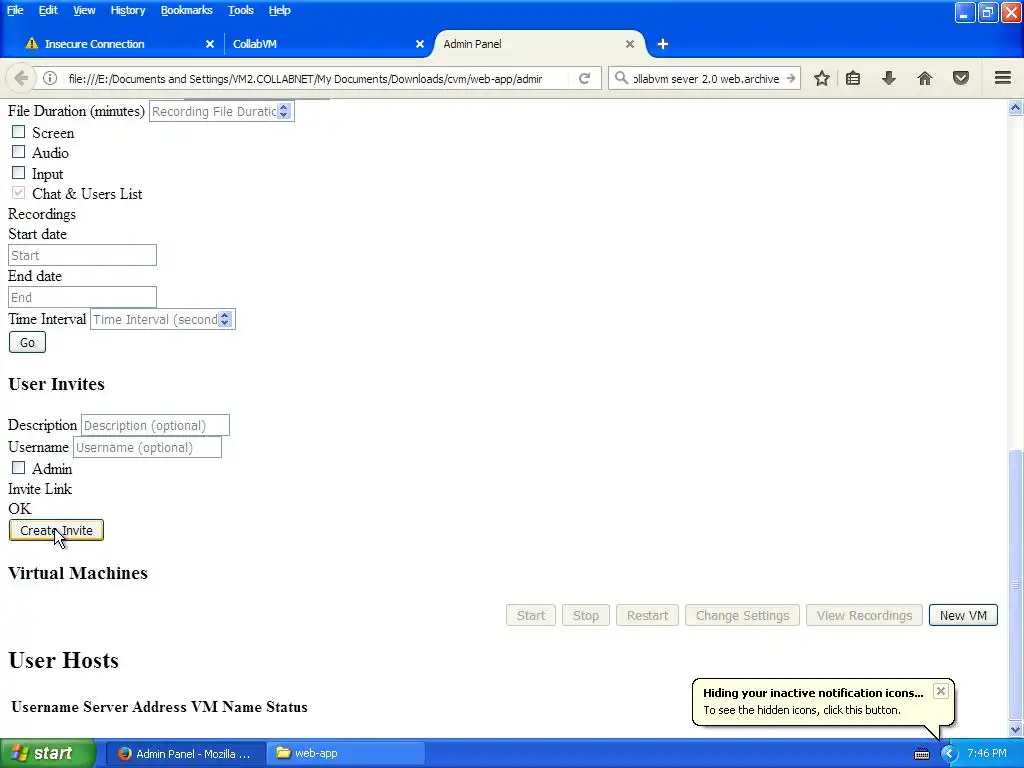Click the browser address bar URL

click(305, 78)
